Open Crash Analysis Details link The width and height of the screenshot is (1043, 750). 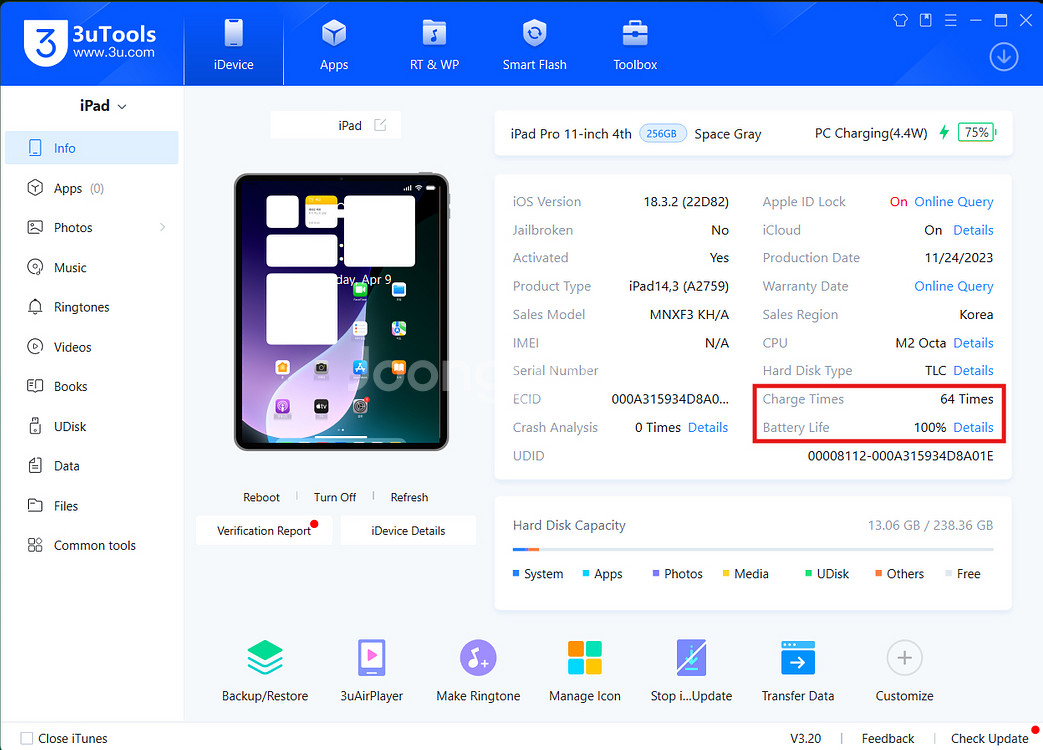[708, 428]
